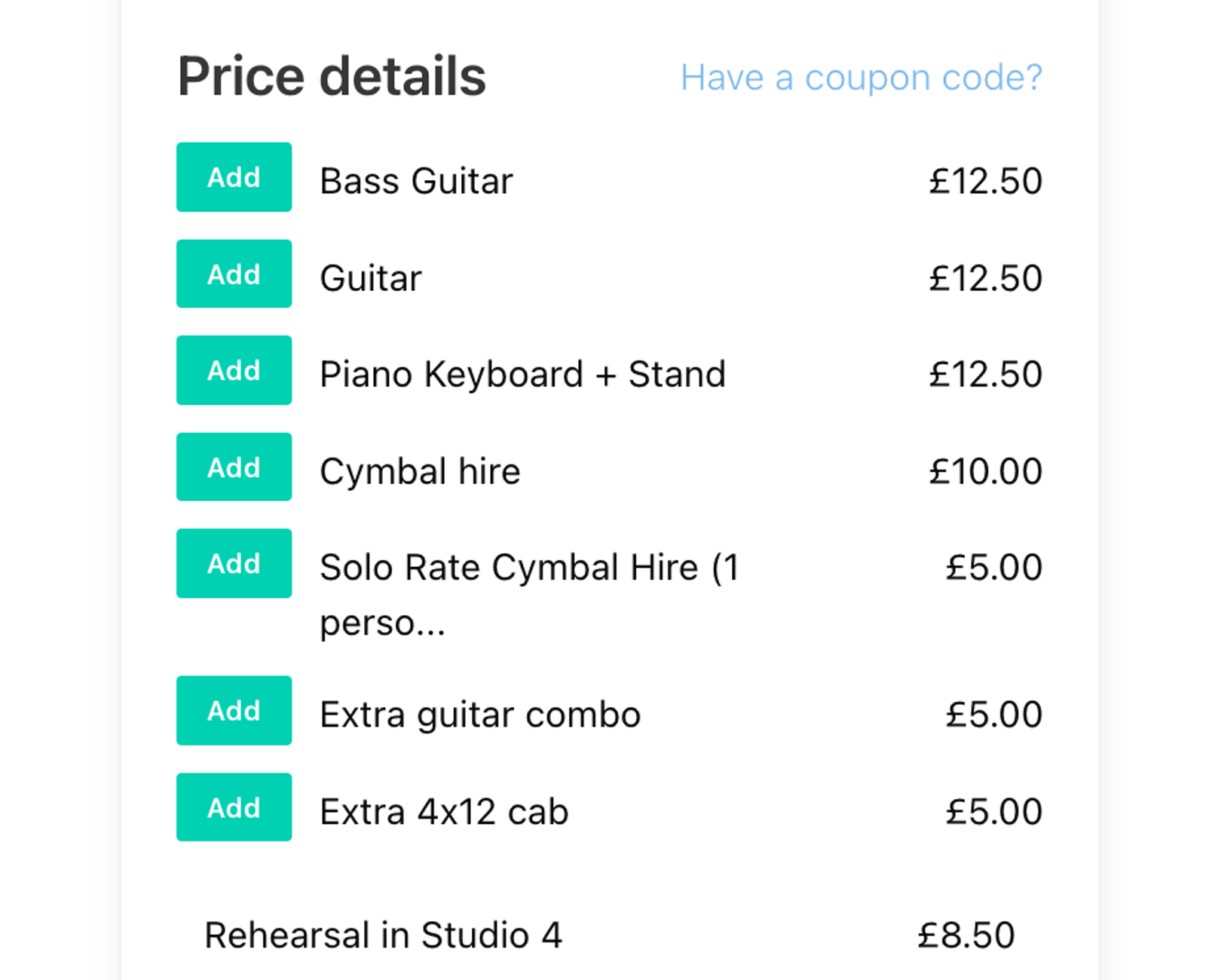Image resolution: width=1206 pixels, height=980 pixels.
Task: Click the Piano Keyboard + Stand label
Action: tap(522, 373)
